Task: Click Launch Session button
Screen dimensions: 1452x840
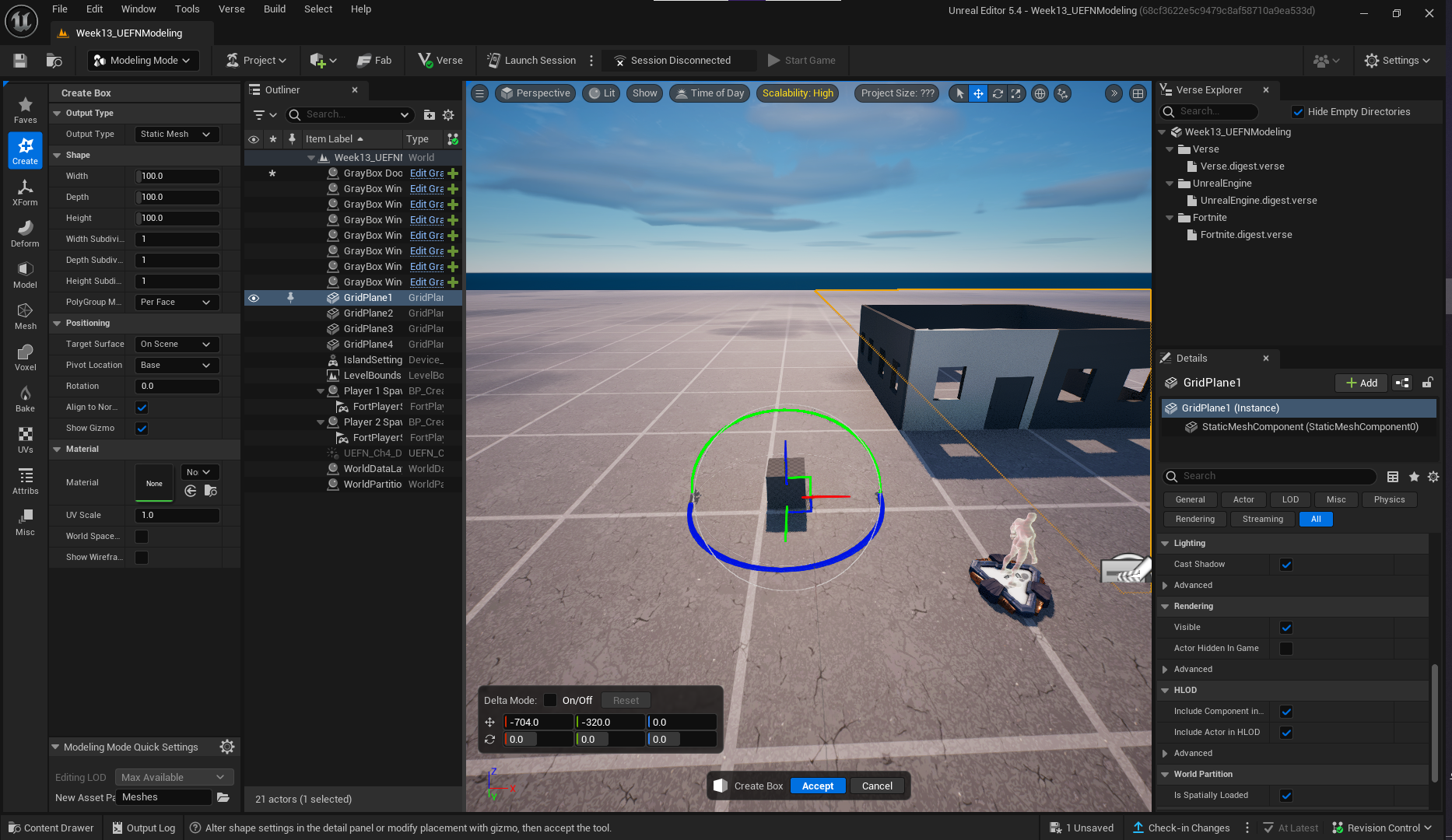Action: coord(531,60)
